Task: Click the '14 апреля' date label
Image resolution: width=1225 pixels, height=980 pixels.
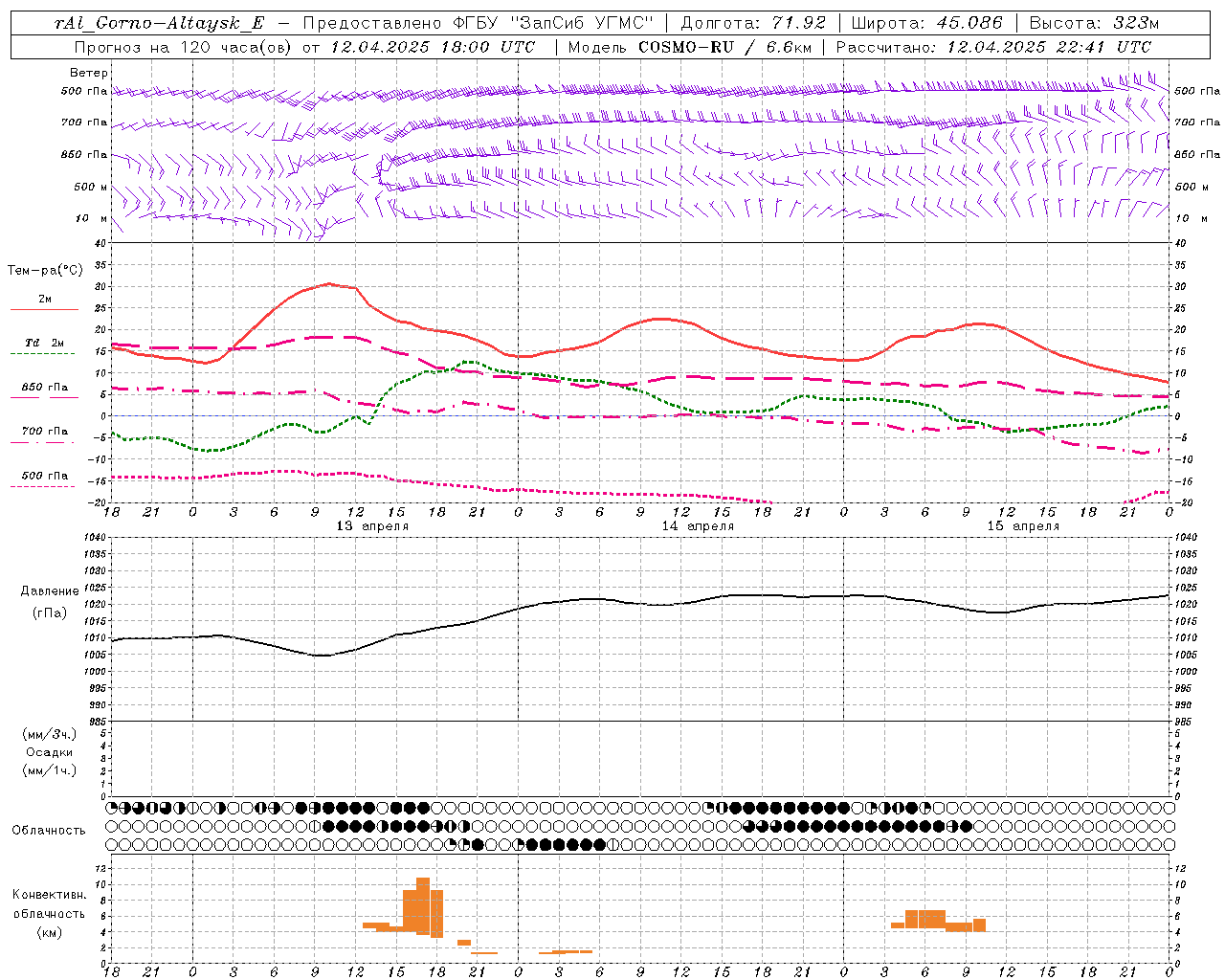Action: pyautogui.click(x=698, y=526)
